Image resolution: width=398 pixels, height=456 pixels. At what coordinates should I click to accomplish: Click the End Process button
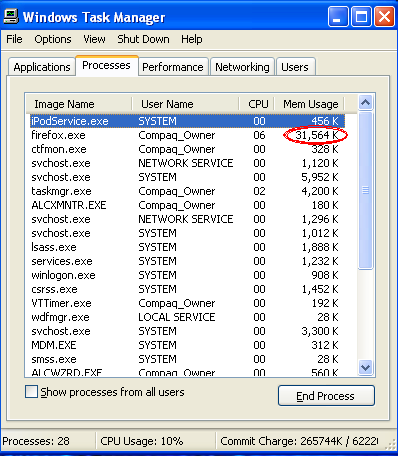(x=326, y=396)
